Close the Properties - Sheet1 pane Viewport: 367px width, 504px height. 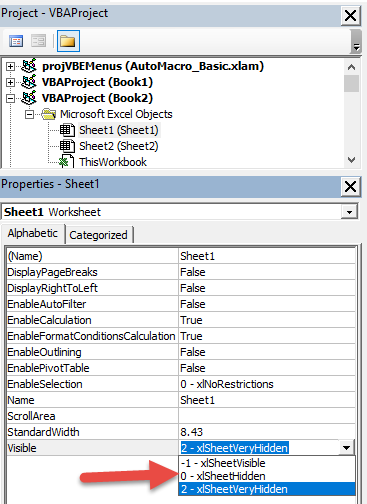click(350, 186)
